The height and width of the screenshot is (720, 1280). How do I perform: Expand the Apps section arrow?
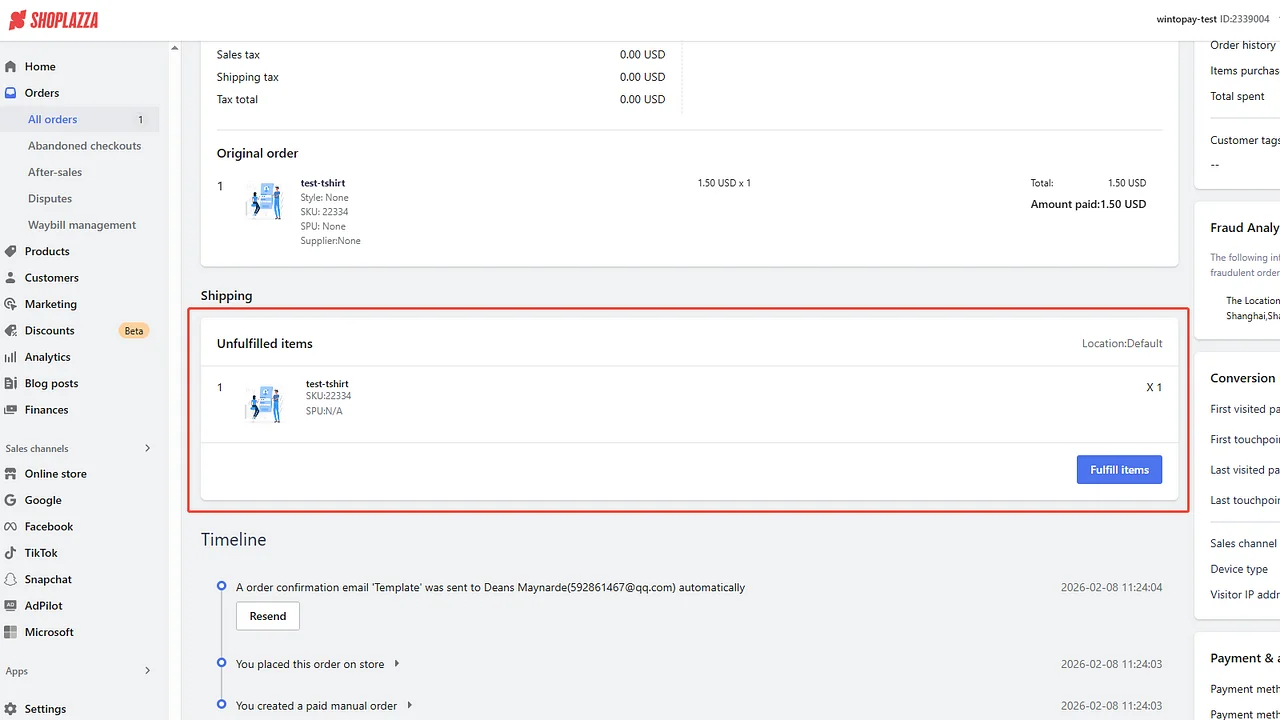[x=147, y=671]
